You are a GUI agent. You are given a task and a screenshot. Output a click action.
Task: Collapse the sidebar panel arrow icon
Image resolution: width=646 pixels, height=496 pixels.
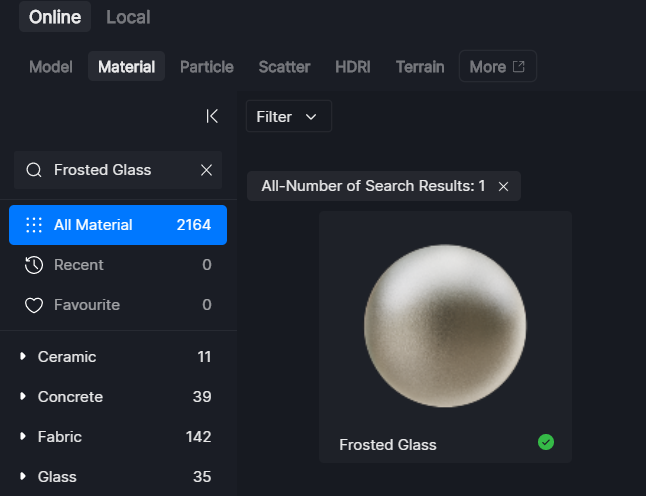212,116
